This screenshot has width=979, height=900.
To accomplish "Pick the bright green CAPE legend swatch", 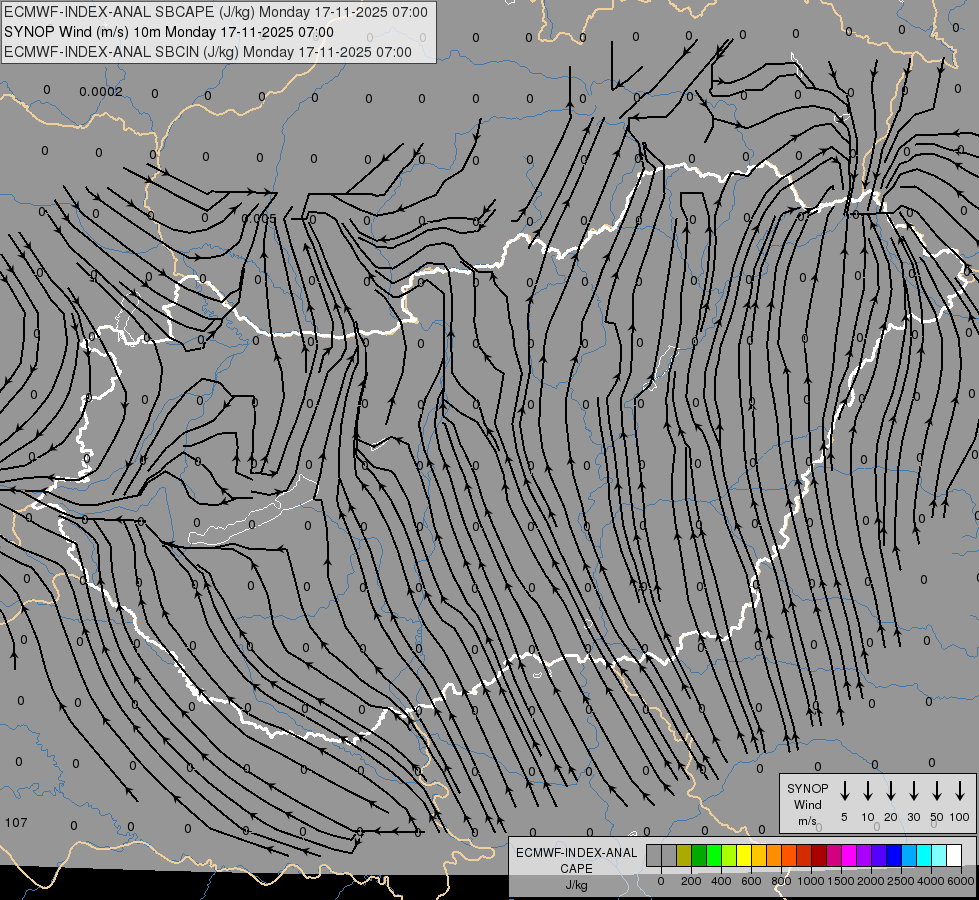I will point(714,855).
